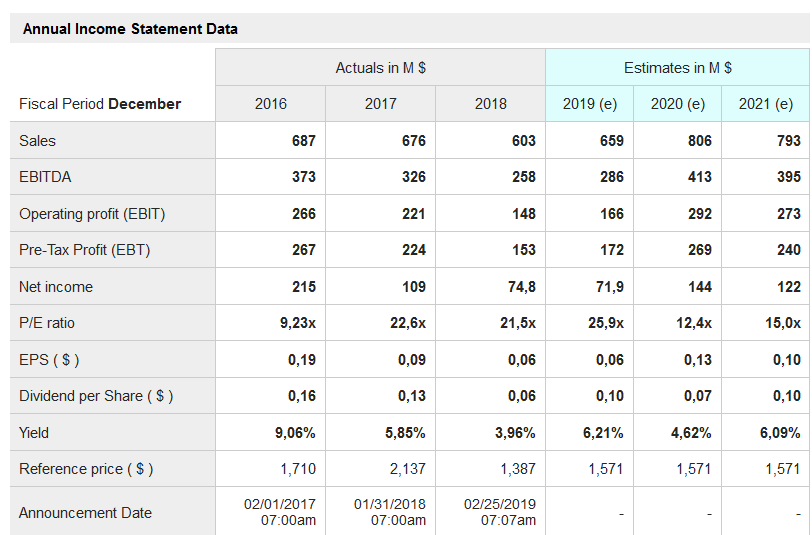Click the 2020 (e) estimate column header
The height and width of the screenshot is (535, 812).
click(x=678, y=103)
